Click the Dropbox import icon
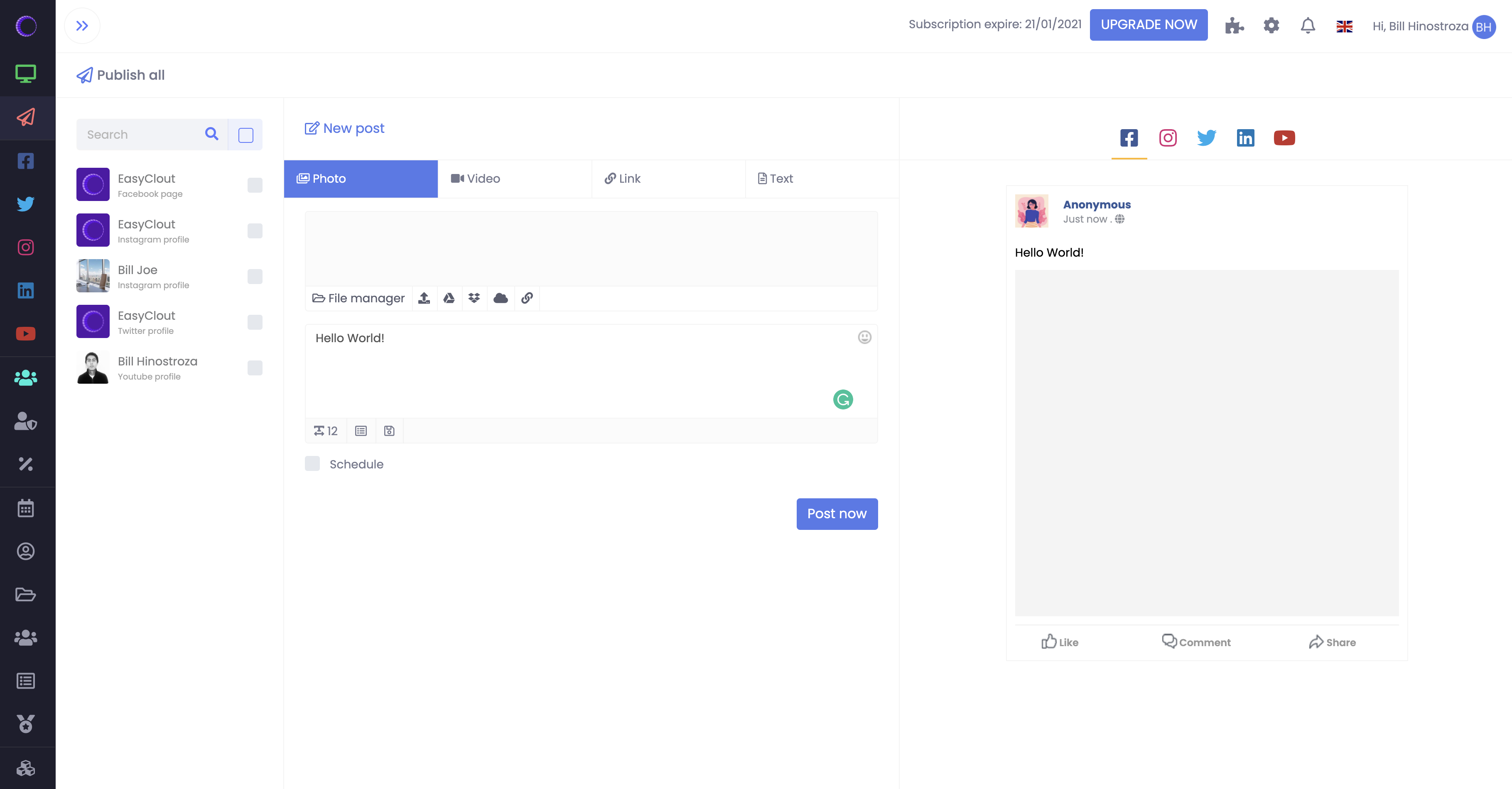Viewport: 1512px width, 789px height. click(474, 298)
